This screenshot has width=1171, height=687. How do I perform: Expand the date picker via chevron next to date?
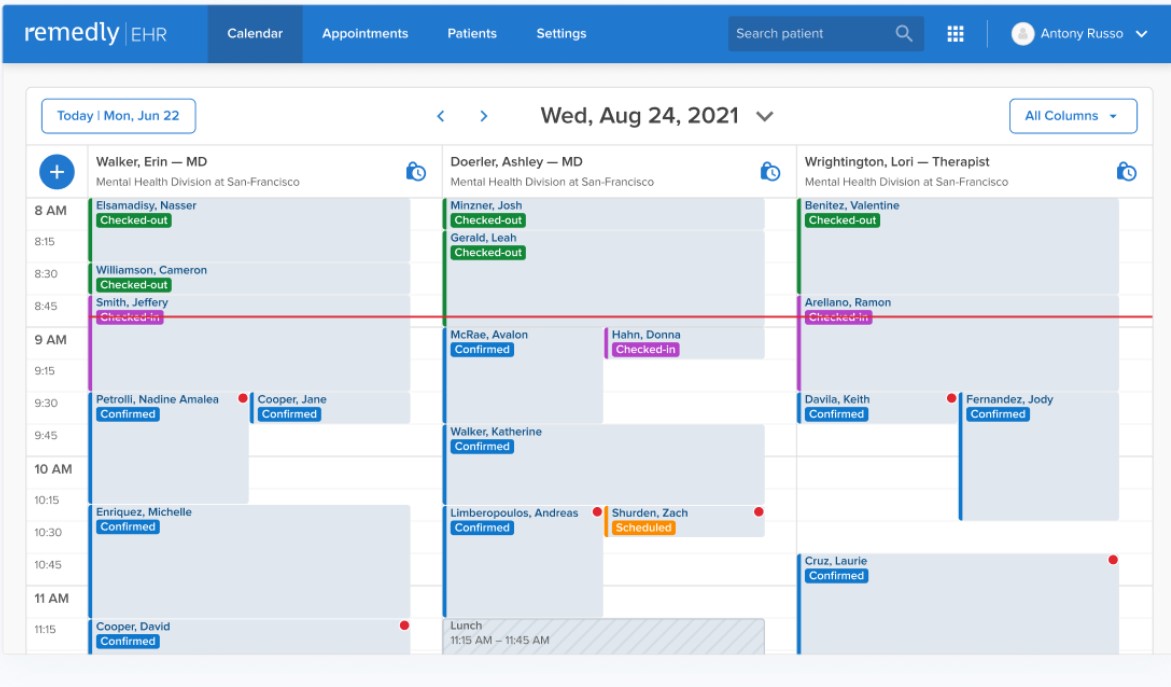pyautogui.click(x=764, y=115)
